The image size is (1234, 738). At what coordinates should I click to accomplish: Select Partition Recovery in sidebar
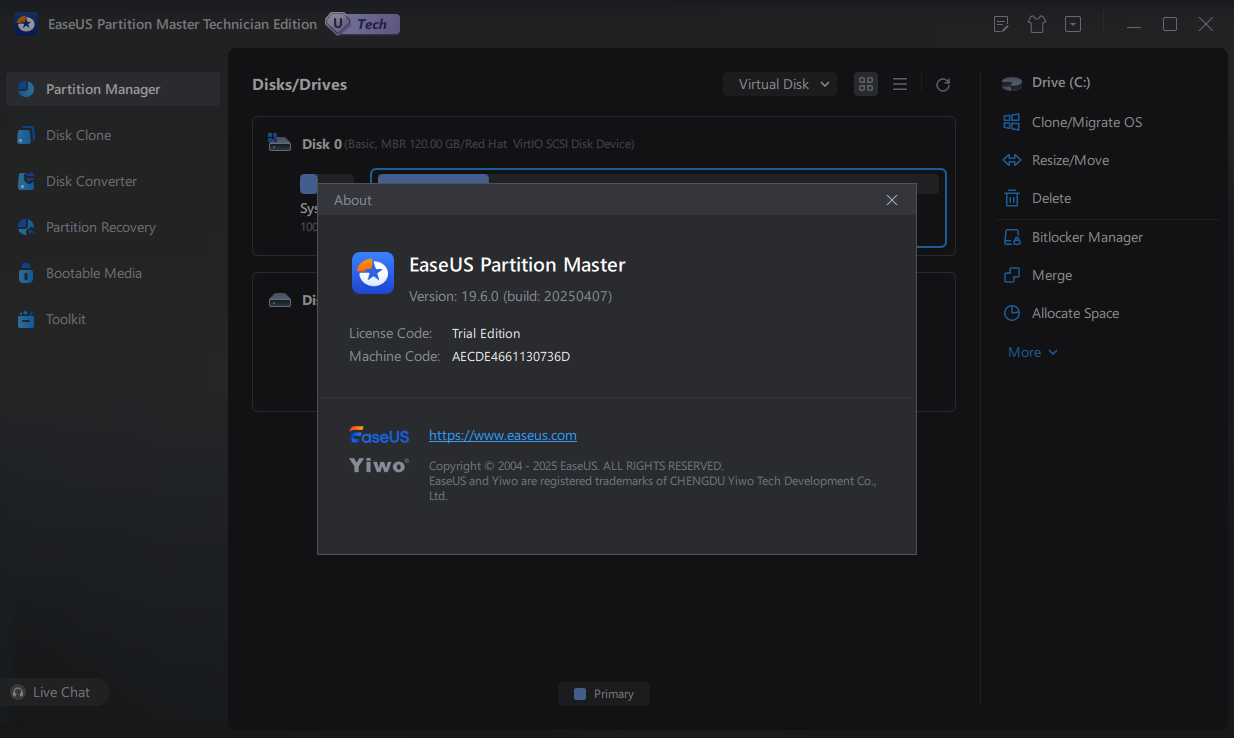100,227
